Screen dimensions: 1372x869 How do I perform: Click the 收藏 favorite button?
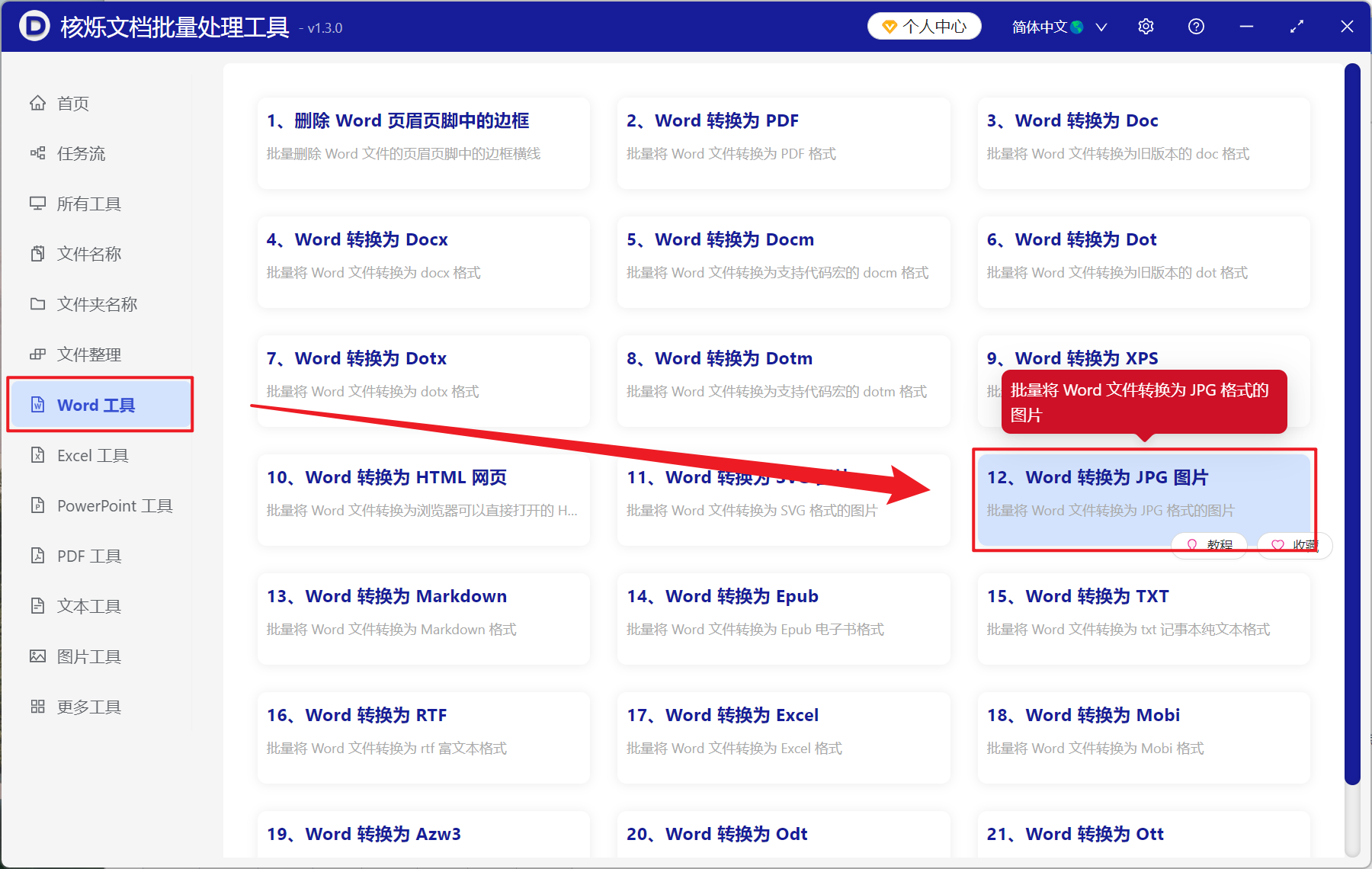(x=1294, y=545)
